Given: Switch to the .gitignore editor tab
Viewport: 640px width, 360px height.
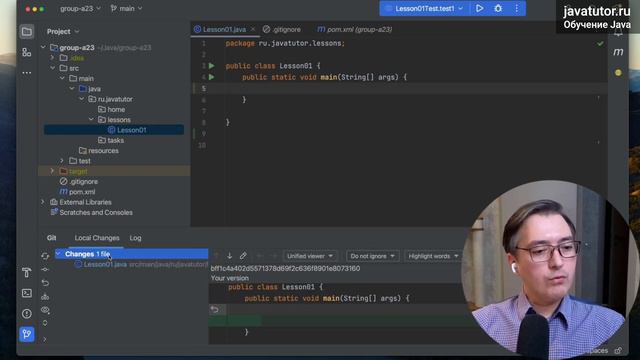Looking at the screenshot, I should pos(282,29).
